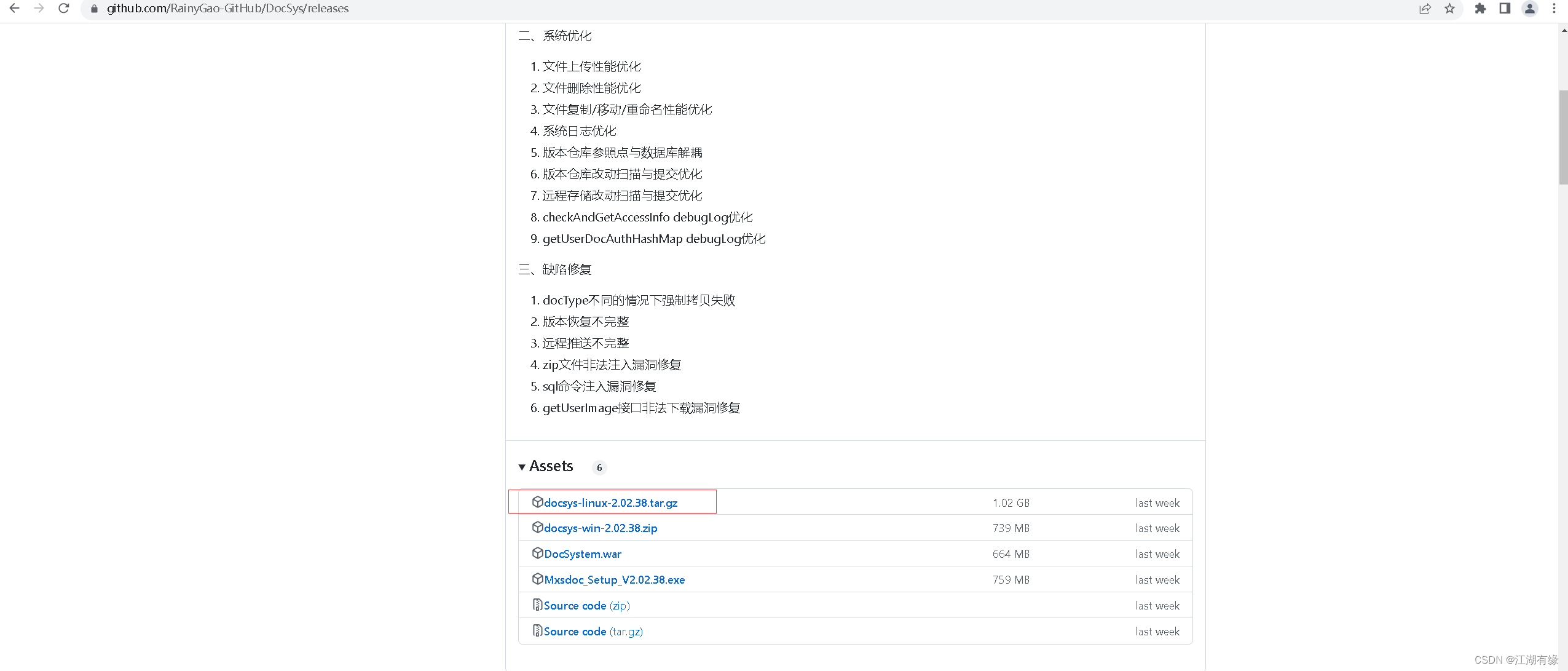Click the package icon beside DocSystem.war
Screen dimensions: 1568x671
pyautogui.click(x=538, y=554)
